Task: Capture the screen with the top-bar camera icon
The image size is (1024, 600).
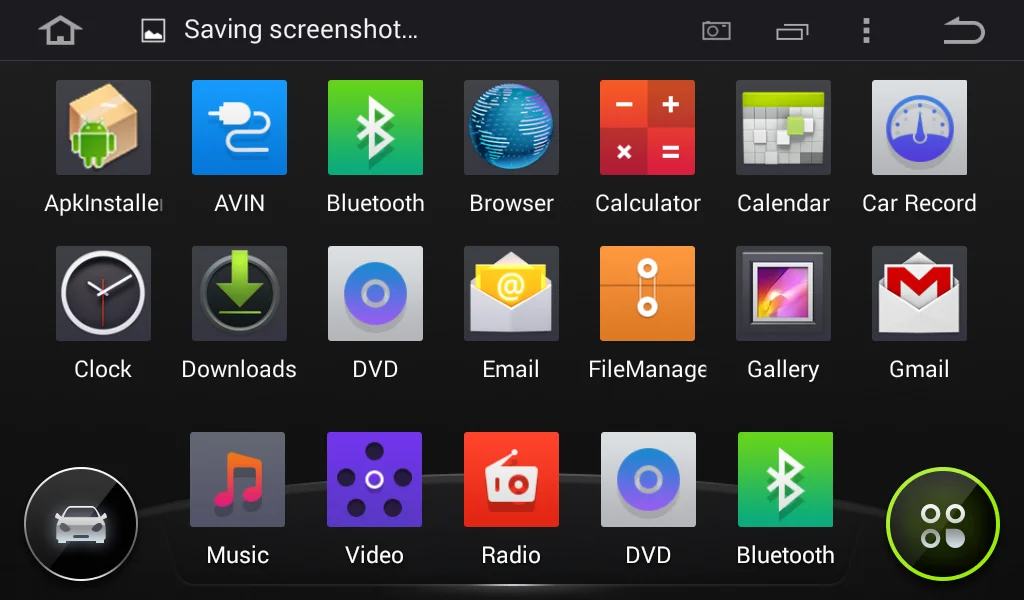Action: tap(716, 30)
